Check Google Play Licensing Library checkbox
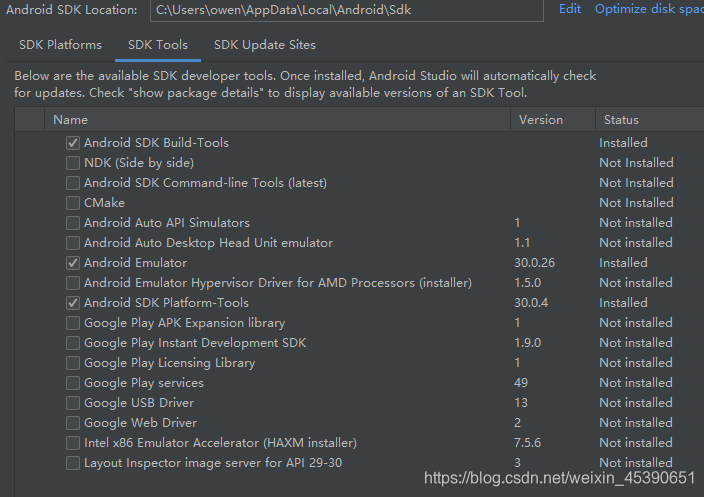The height and width of the screenshot is (497, 704). point(73,363)
